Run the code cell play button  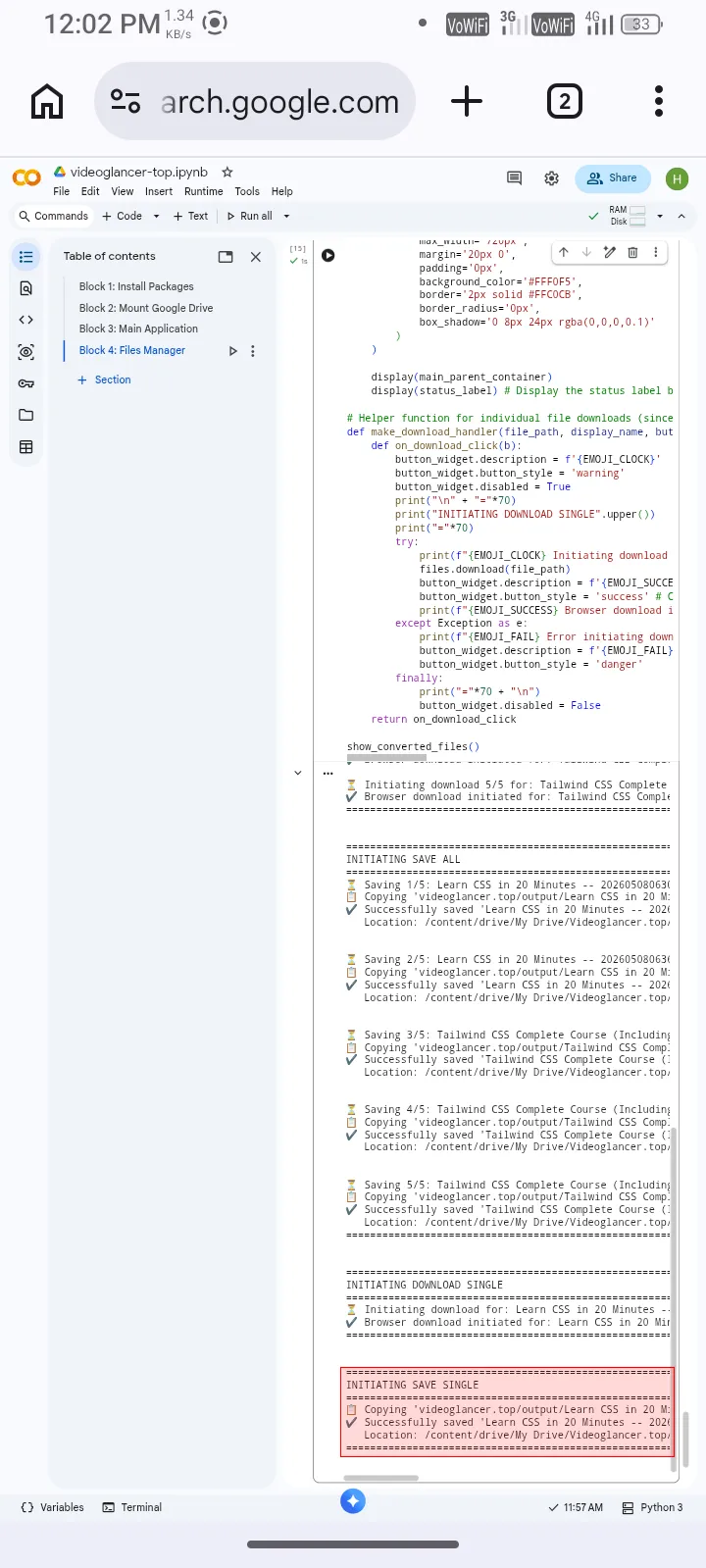click(x=328, y=255)
